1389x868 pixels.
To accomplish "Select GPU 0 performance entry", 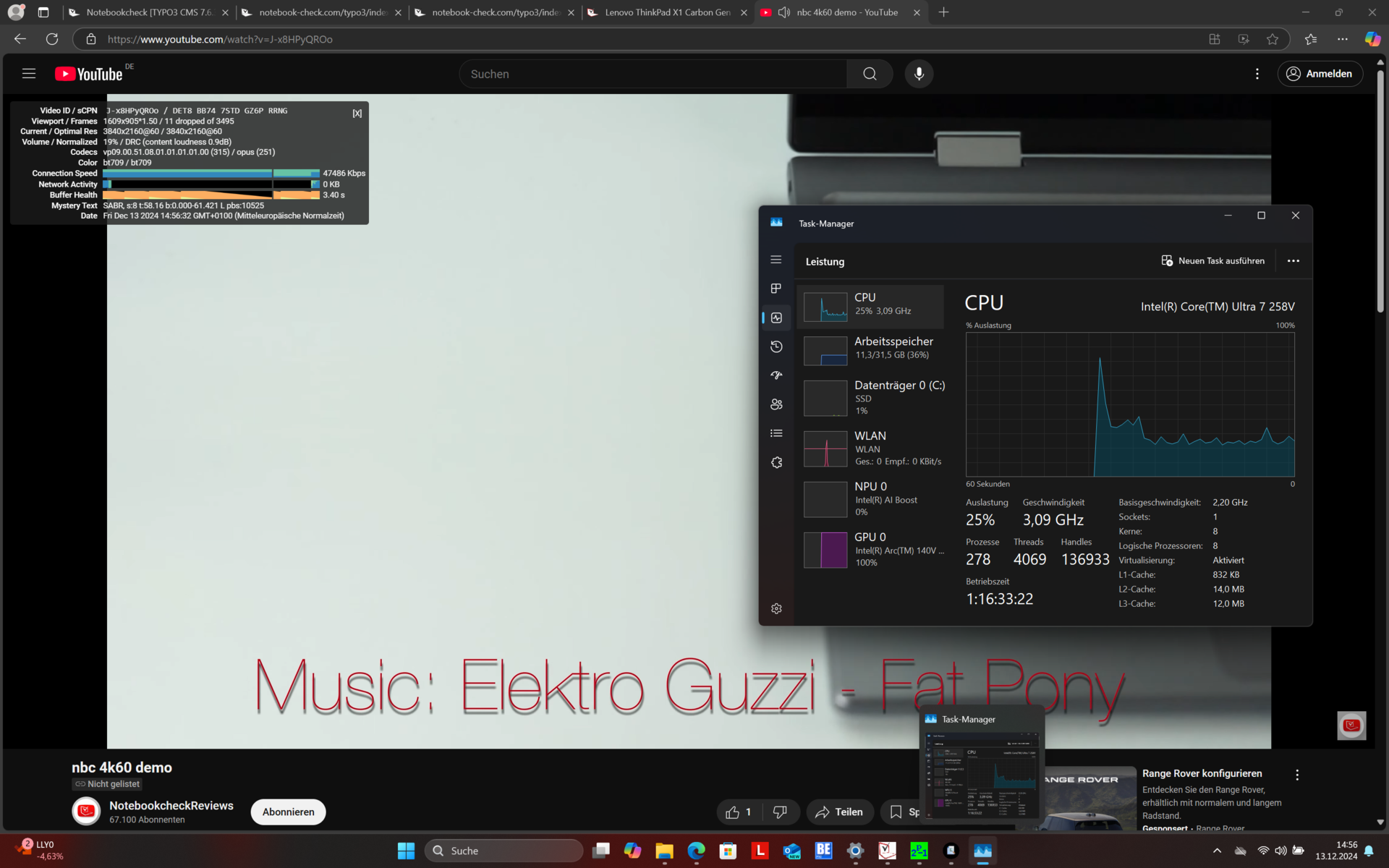I will tap(873, 549).
